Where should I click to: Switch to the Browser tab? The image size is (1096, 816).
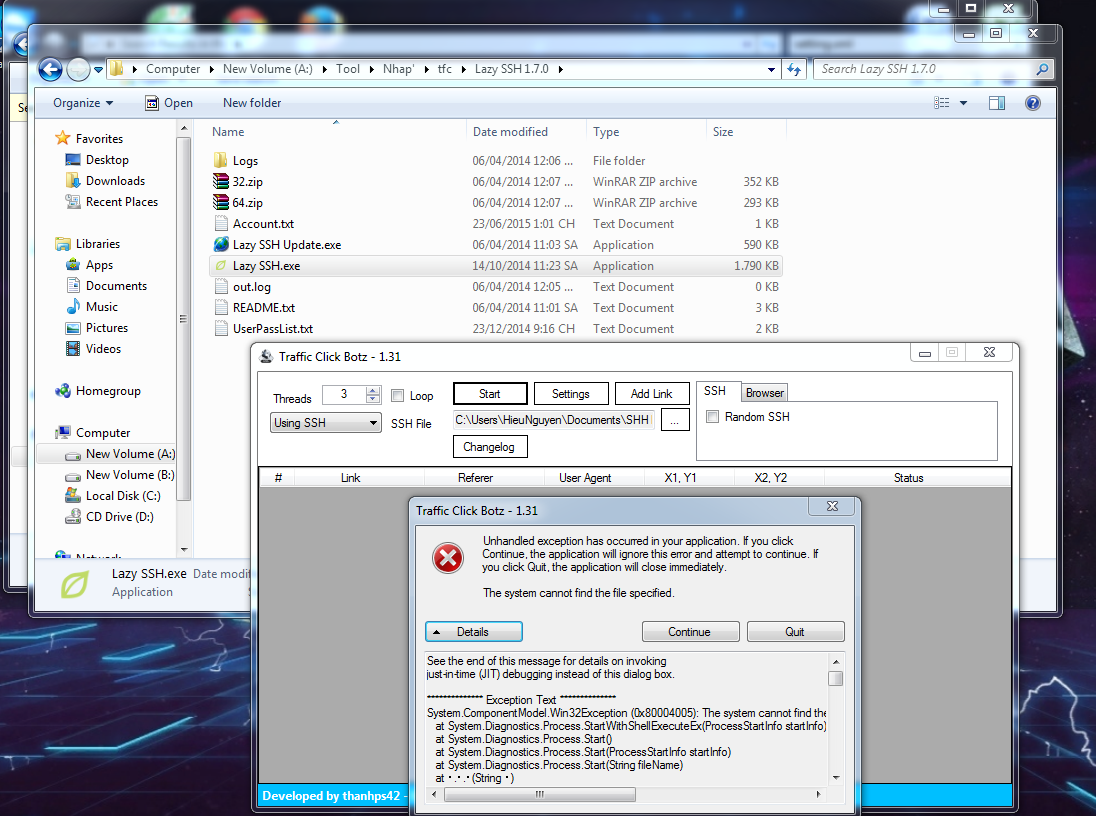(765, 392)
